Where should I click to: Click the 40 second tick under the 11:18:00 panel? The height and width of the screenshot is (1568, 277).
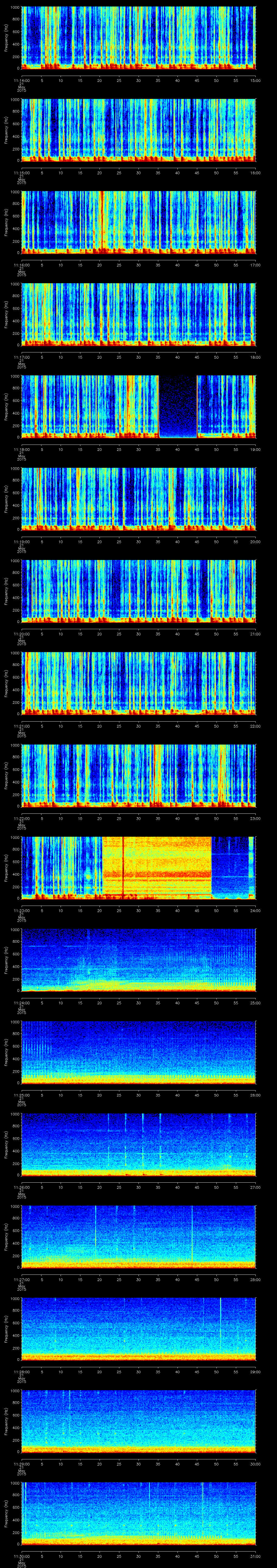178,449
